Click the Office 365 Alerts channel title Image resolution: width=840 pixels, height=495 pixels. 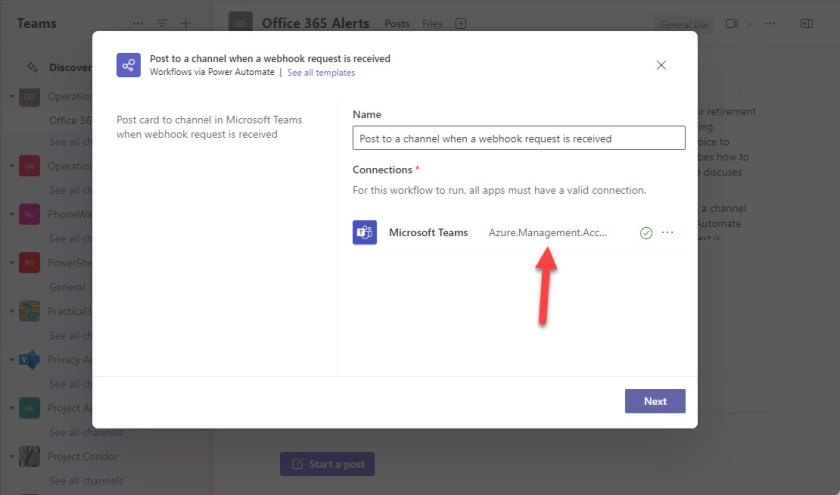(316, 24)
